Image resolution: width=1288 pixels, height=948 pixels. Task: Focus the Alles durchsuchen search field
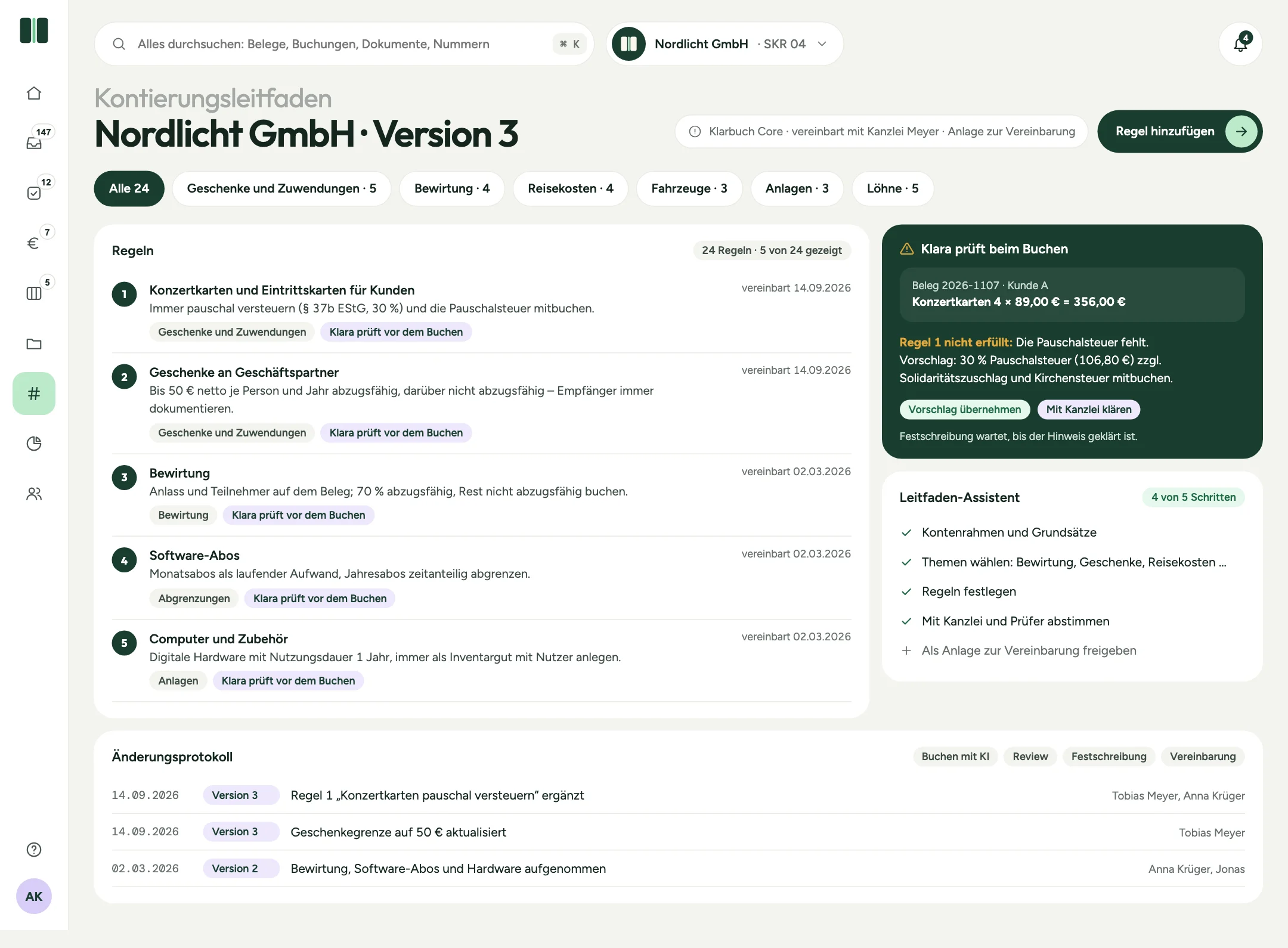coord(344,44)
